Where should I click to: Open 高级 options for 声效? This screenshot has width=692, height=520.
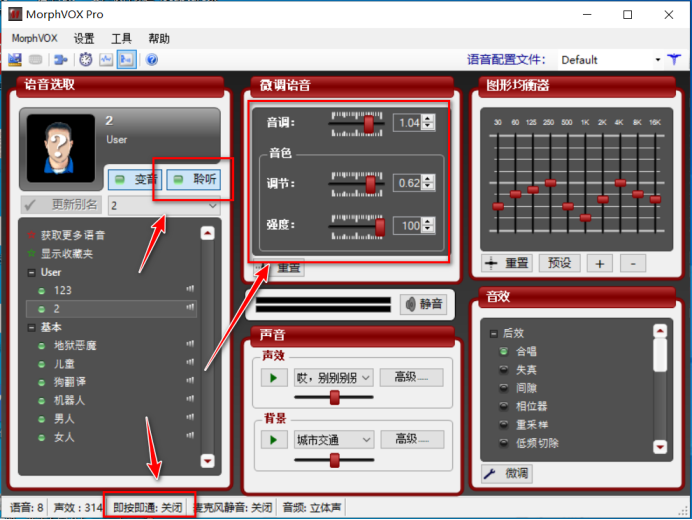click(411, 378)
